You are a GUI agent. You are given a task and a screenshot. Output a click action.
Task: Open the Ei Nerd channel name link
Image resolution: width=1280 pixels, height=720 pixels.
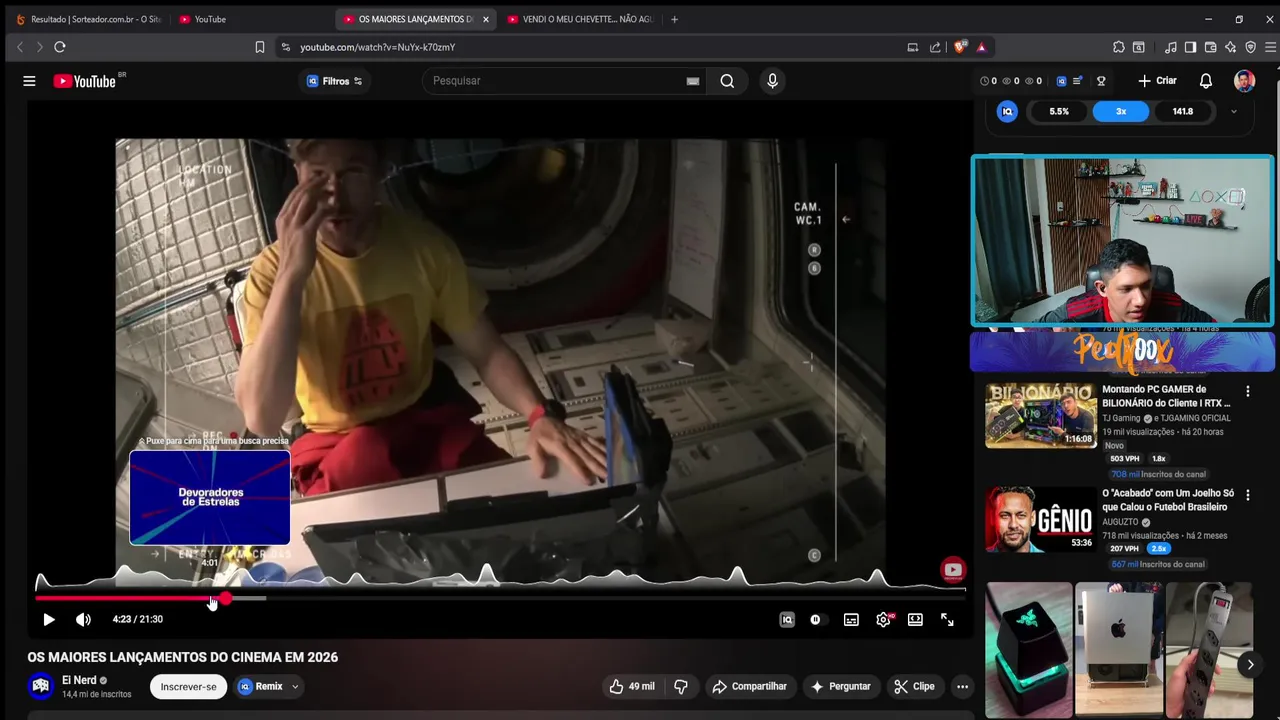pos(79,680)
